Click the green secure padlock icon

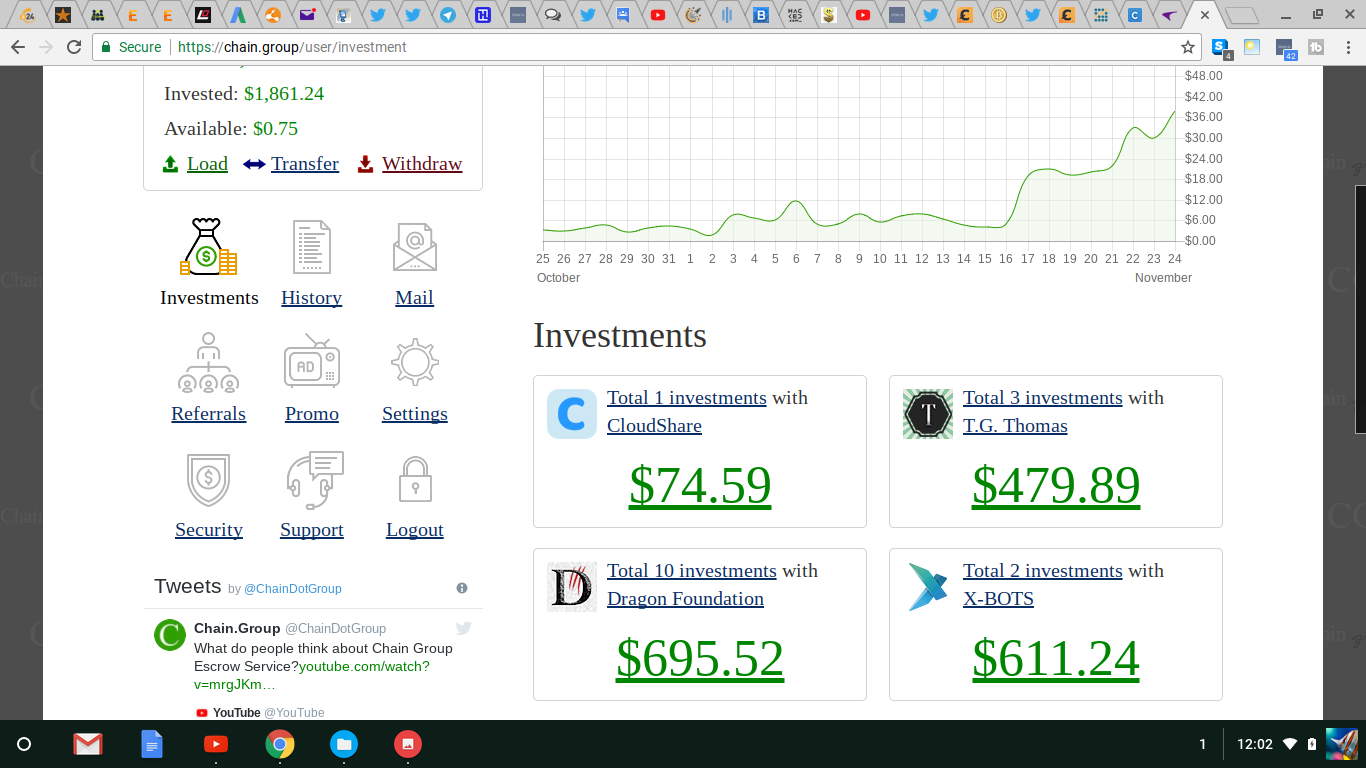[x=107, y=47]
